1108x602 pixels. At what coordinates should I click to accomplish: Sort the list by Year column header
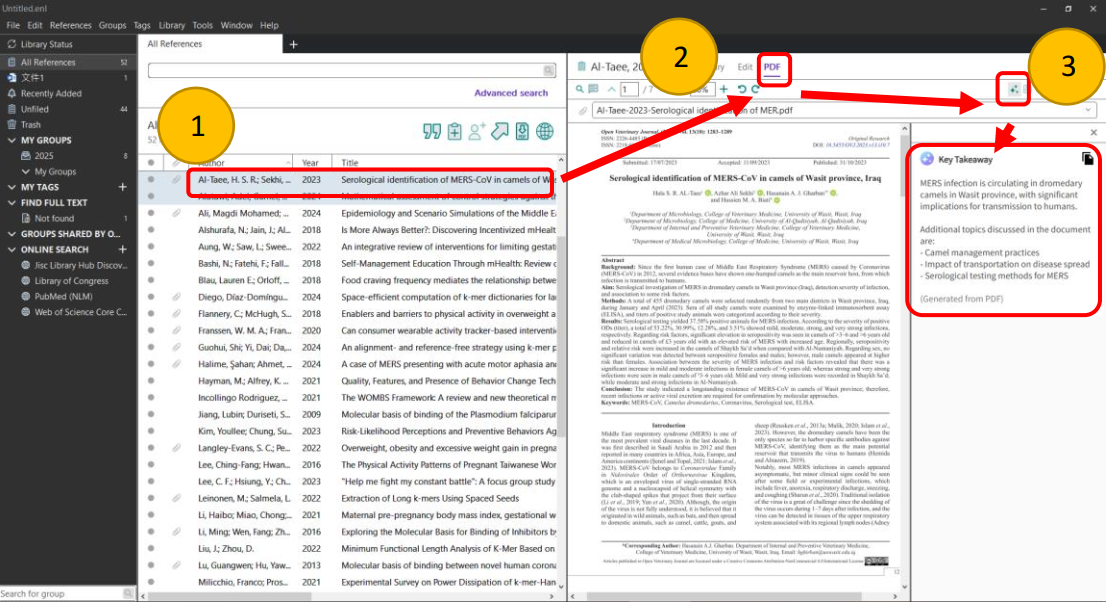[310, 163]
